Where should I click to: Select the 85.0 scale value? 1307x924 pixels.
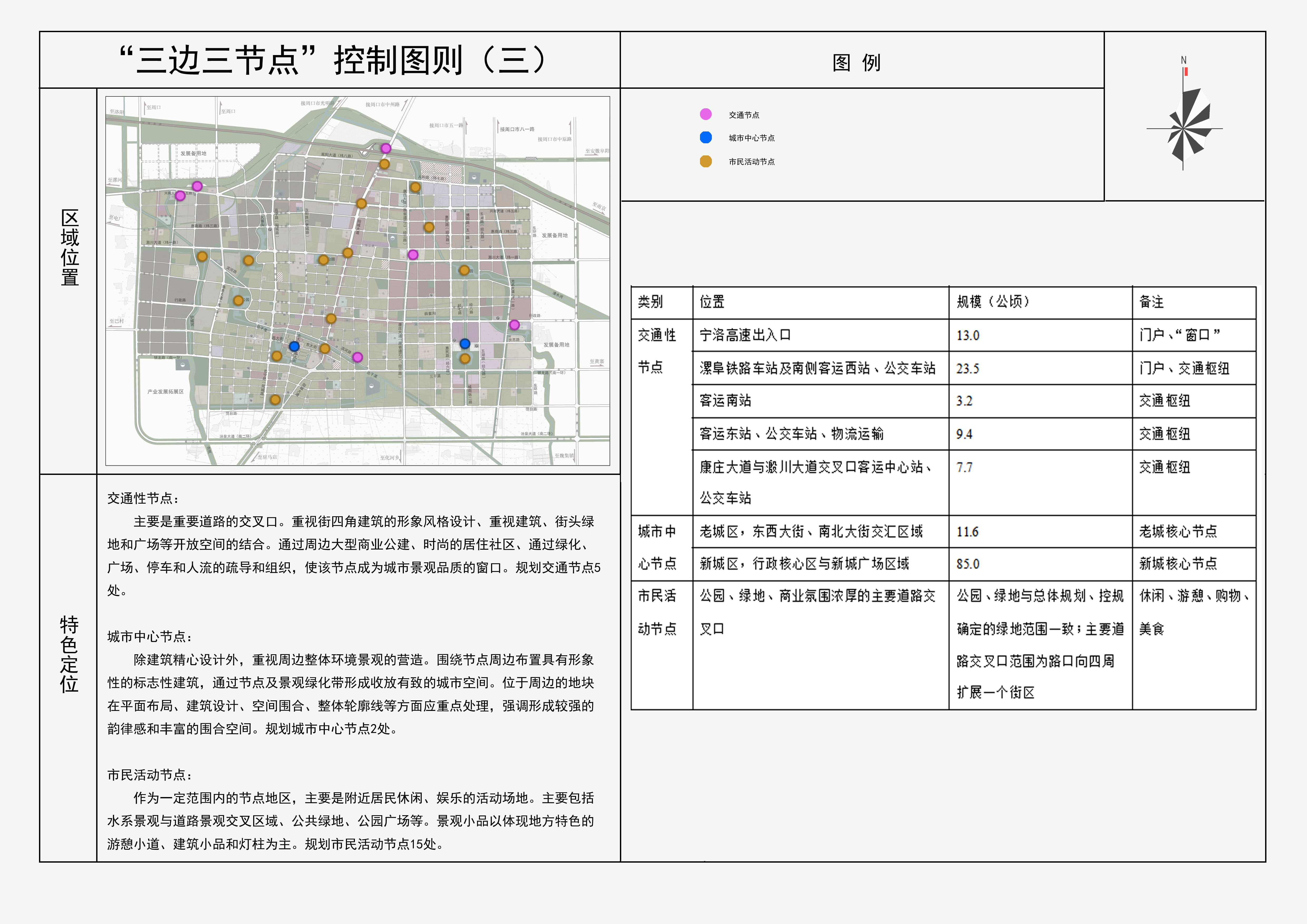(x=968, y=564)
